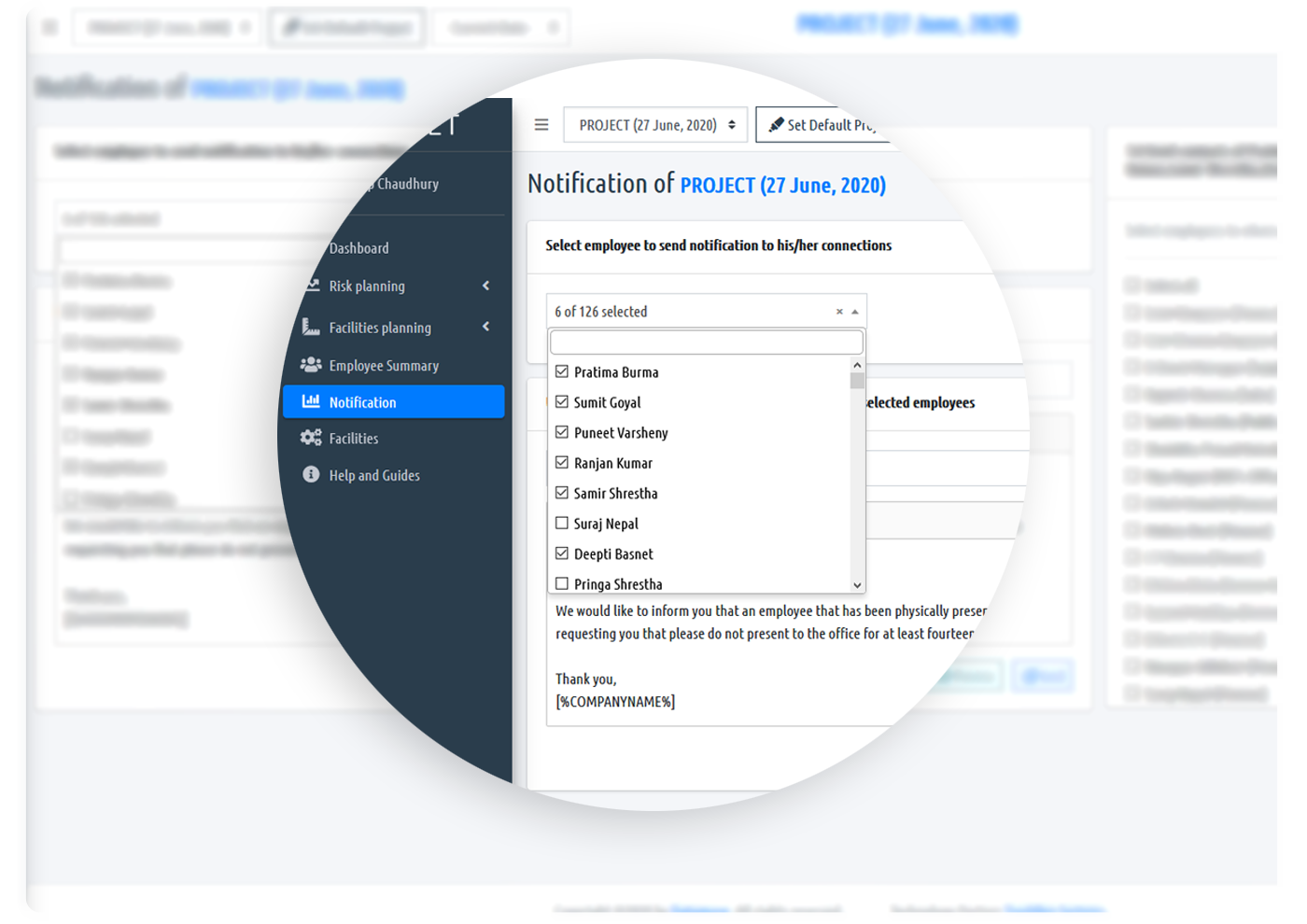This screenshot has height=924, width=1307.
Task: Uncheck the Pratima Burma checkbox
Action: pos(562,371)
